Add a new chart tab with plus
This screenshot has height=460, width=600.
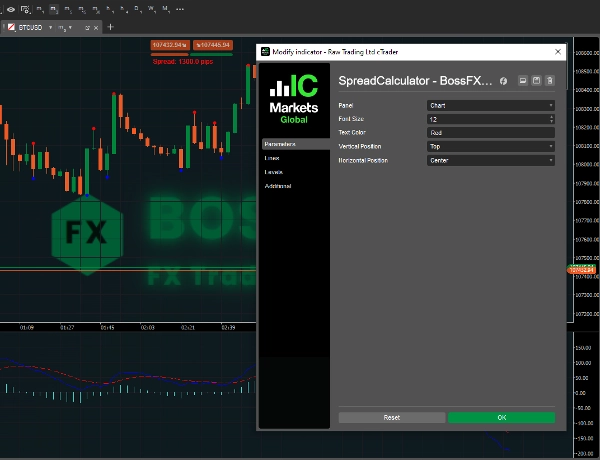coord(111,27)
